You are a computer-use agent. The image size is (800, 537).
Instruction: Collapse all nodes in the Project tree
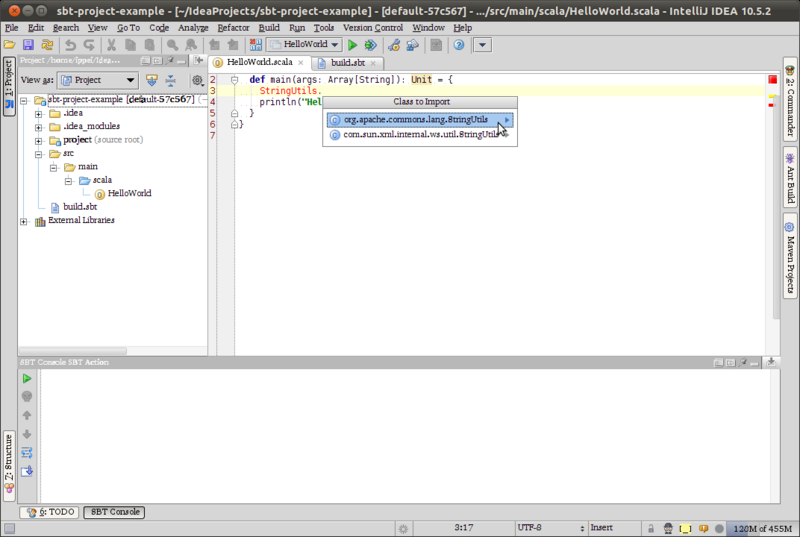tap(170, 80)
